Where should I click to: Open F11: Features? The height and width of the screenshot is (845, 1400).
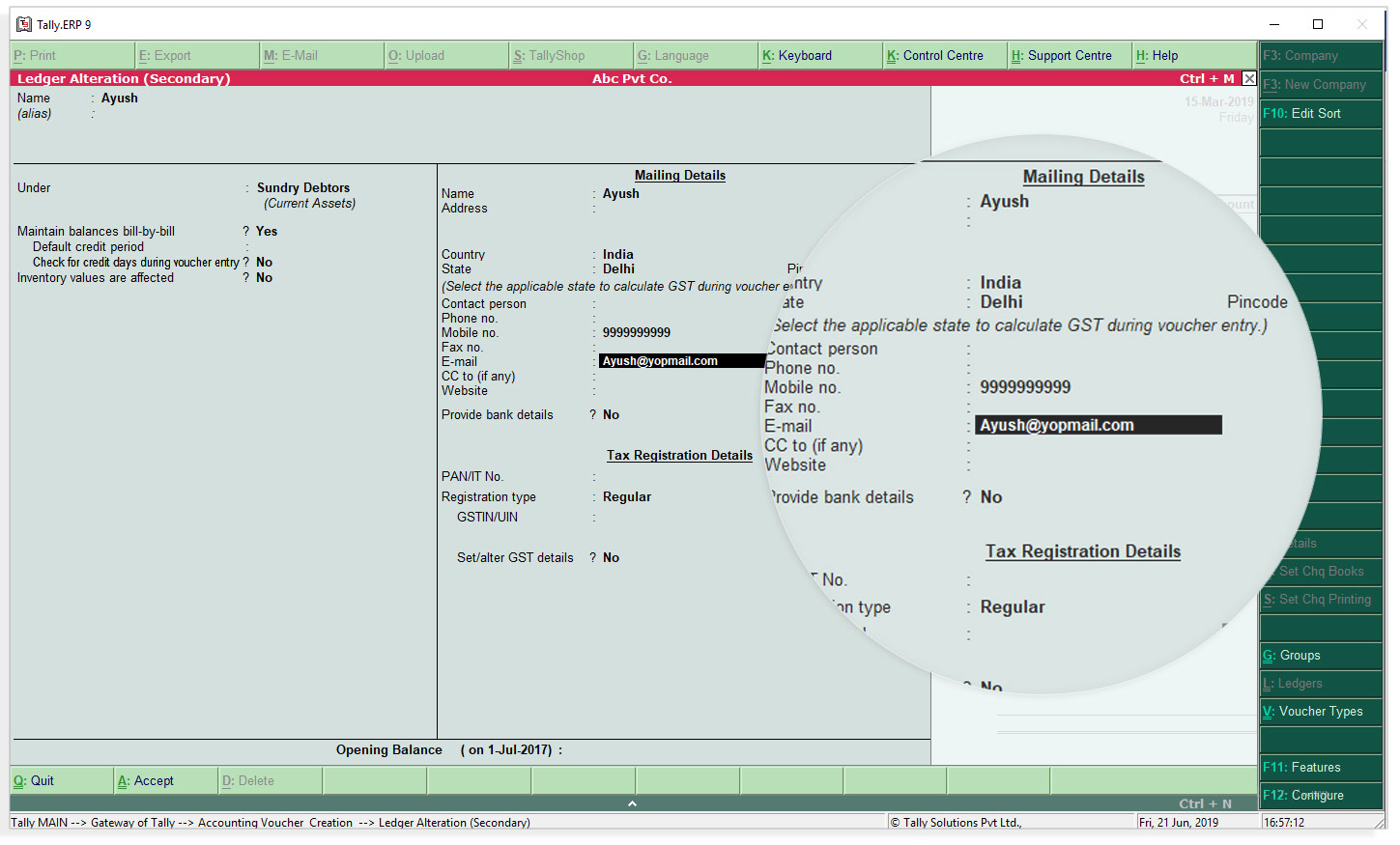pos(1321,768)
